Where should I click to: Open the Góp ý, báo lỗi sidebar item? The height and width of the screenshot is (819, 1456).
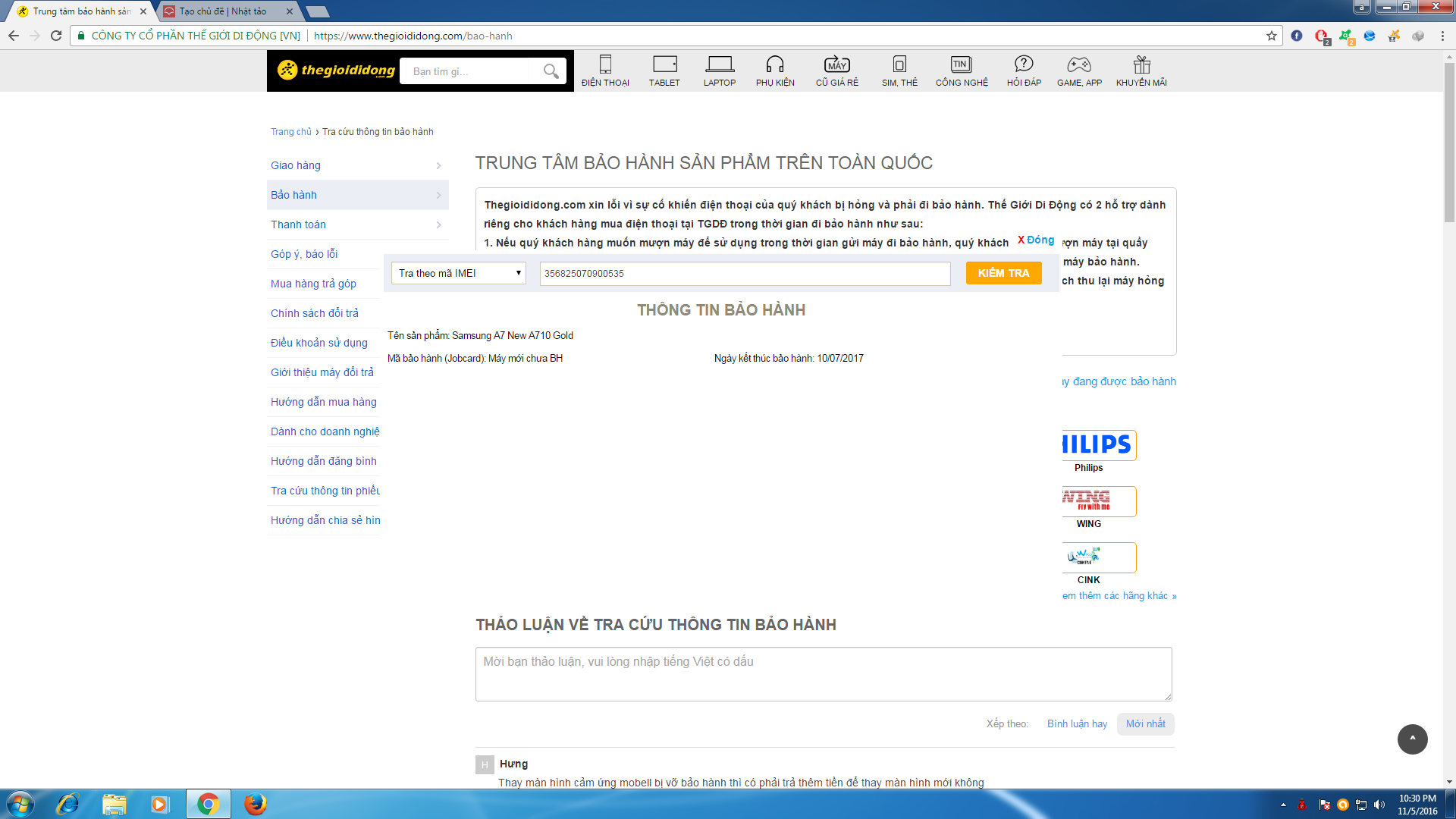(x=304, y=254)
